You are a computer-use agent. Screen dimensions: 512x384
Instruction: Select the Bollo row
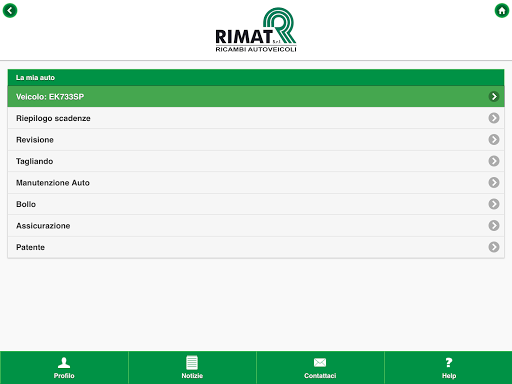[x=256, y=204]
